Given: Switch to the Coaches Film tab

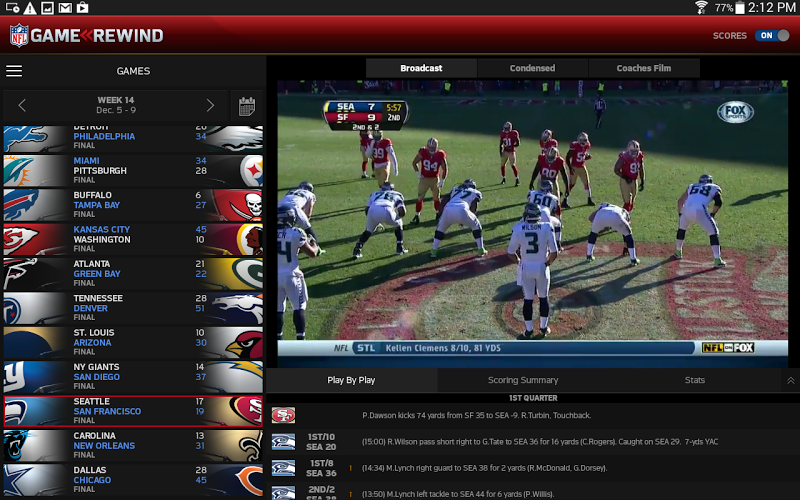Looking at the screenshot, I should 644,68.
